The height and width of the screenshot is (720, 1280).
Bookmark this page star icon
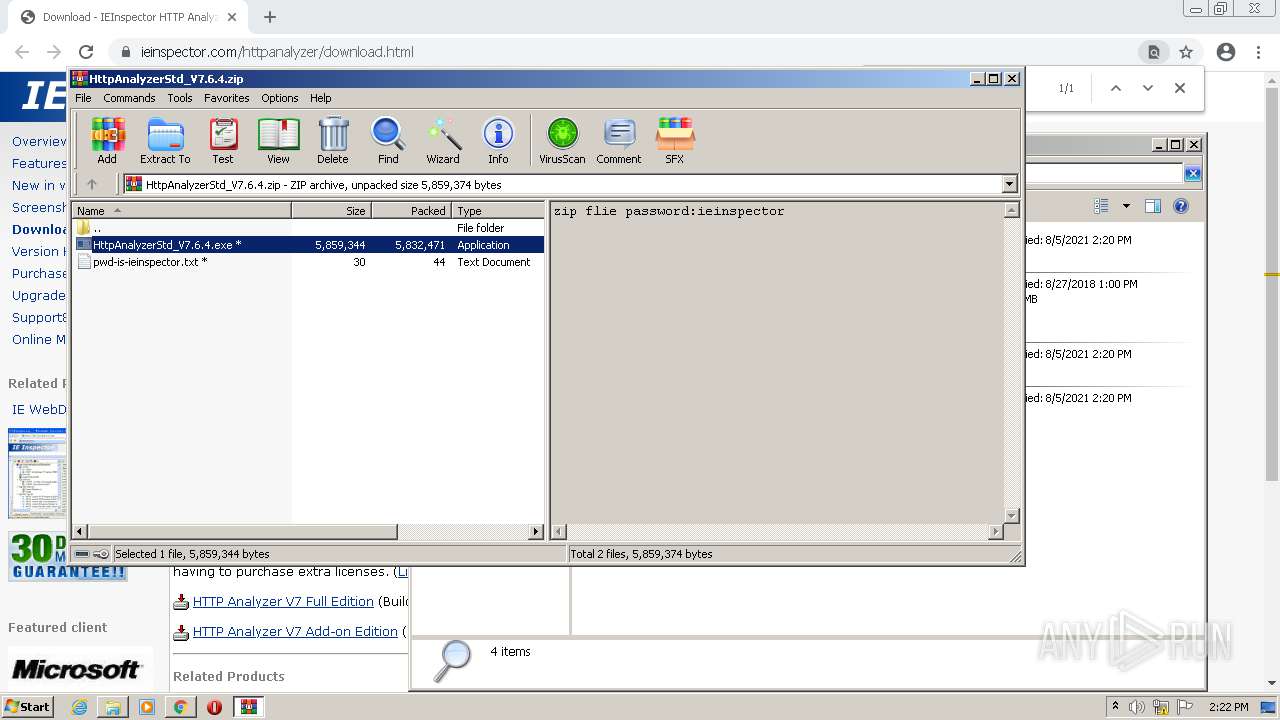click(1186, 52)
